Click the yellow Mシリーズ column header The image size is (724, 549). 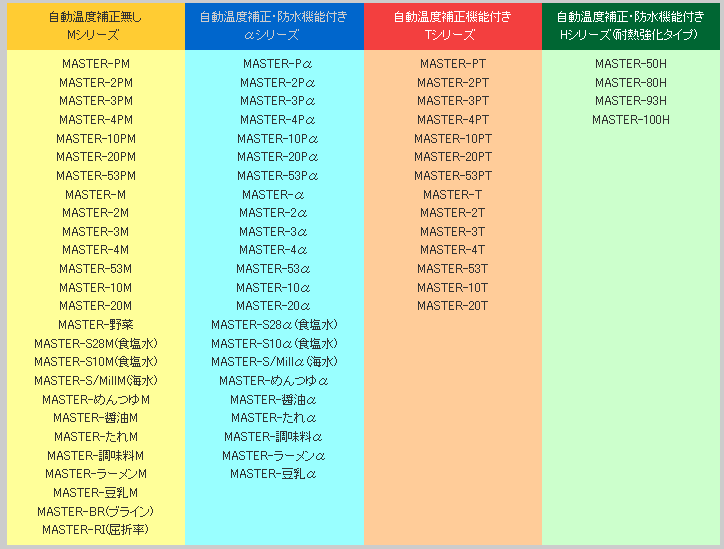pyautogui.click(x=96, y=26)
